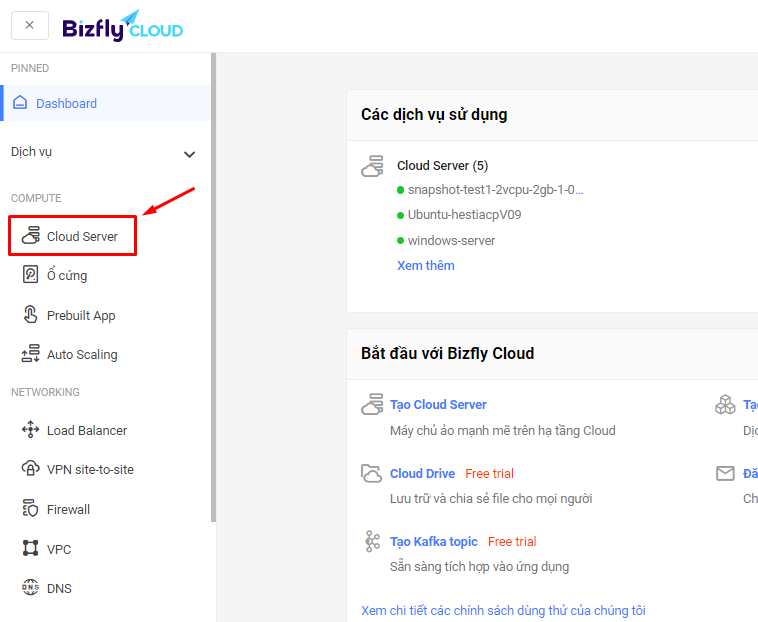This screenshot has width=758, height=622.
Task: Click the Dashboard home icon
Action: (x=20, y=102)
